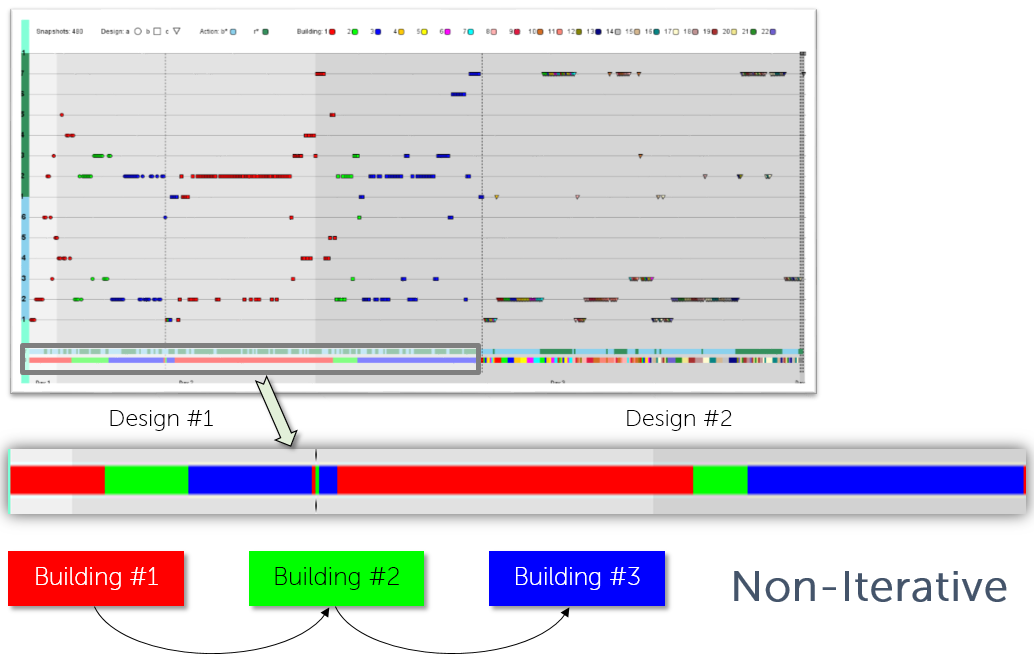
Task: Select the Action r* dark green swatch
Action: [x=266, y=32]
